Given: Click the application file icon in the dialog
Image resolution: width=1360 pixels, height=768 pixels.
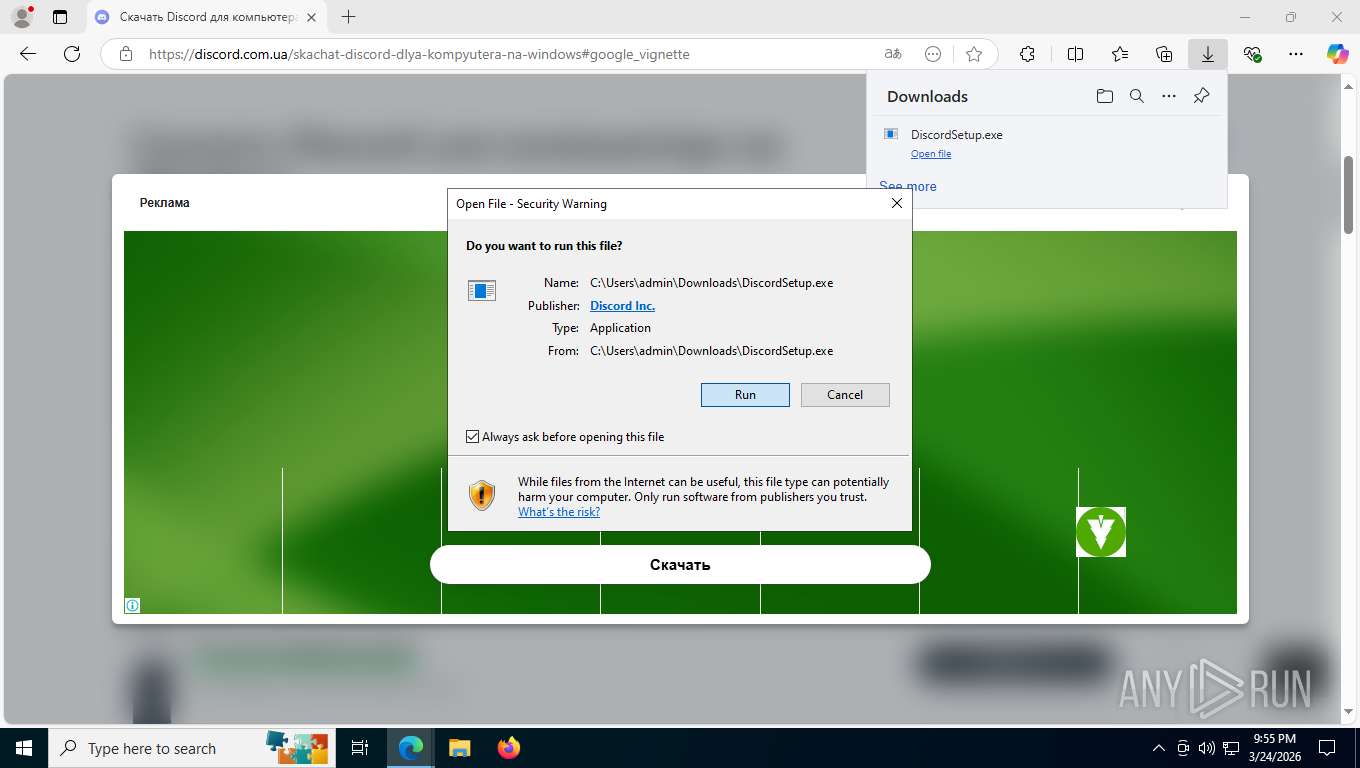Looking at the screenshot, I should point(482,290).
